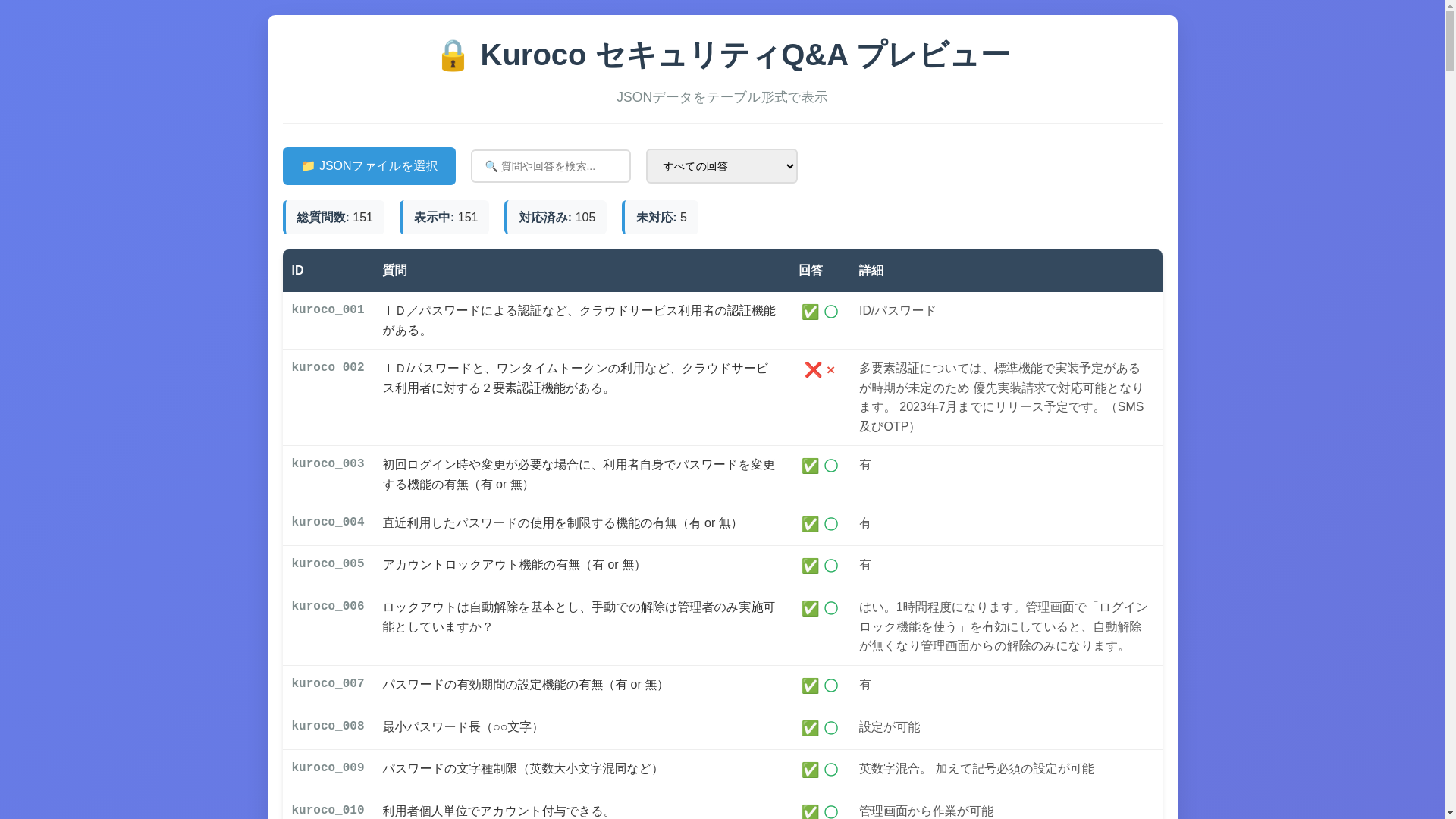Click the green checkmark icon for kuroco_001
The image size is (1456, 819).
tap(810, 312)
